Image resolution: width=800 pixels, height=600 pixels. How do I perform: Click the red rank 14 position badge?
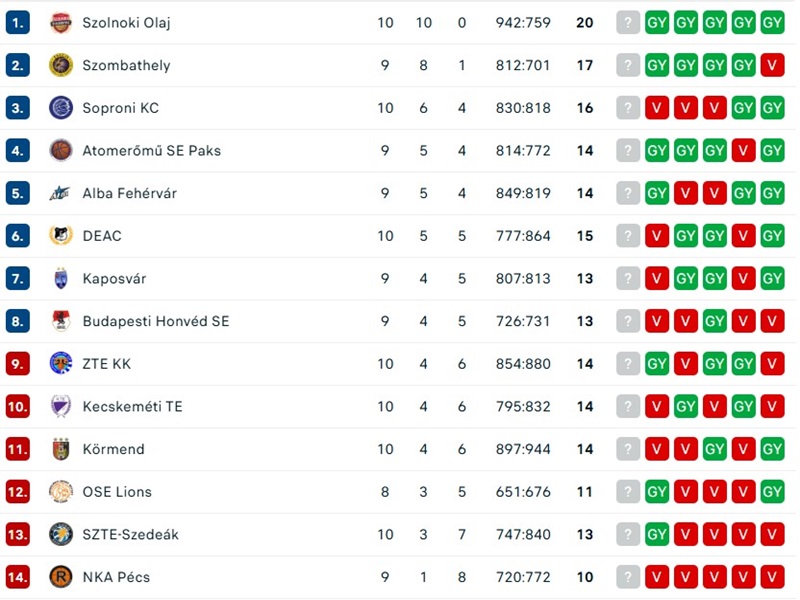18,577
